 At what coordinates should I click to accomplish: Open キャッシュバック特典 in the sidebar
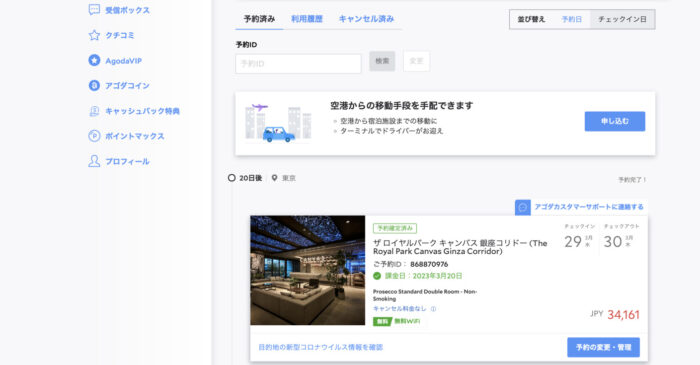click(x=142, y=111)
